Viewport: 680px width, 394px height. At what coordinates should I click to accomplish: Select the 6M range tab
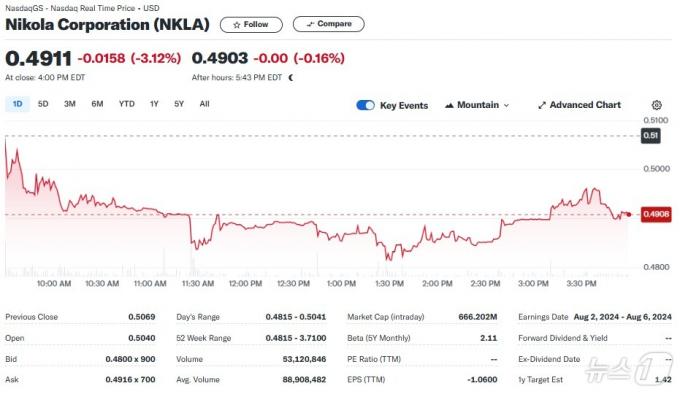(97, 104)
